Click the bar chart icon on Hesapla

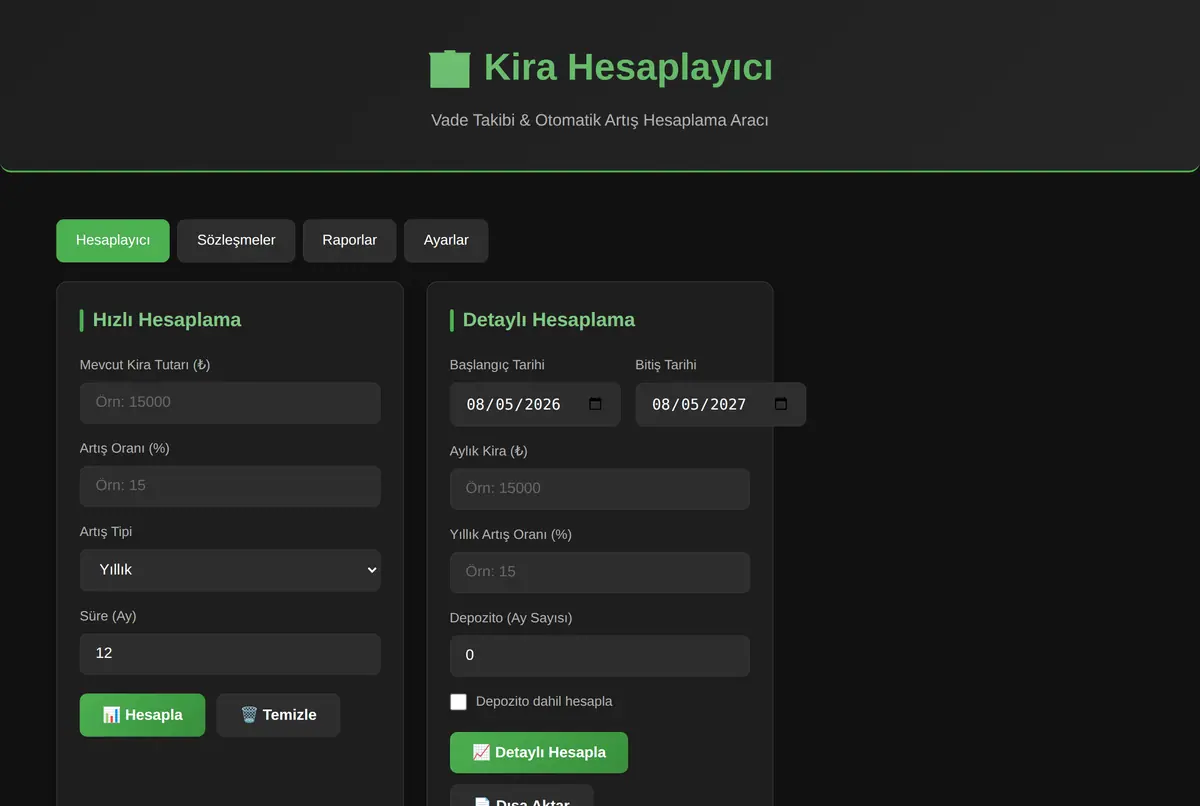coord(111,715)
